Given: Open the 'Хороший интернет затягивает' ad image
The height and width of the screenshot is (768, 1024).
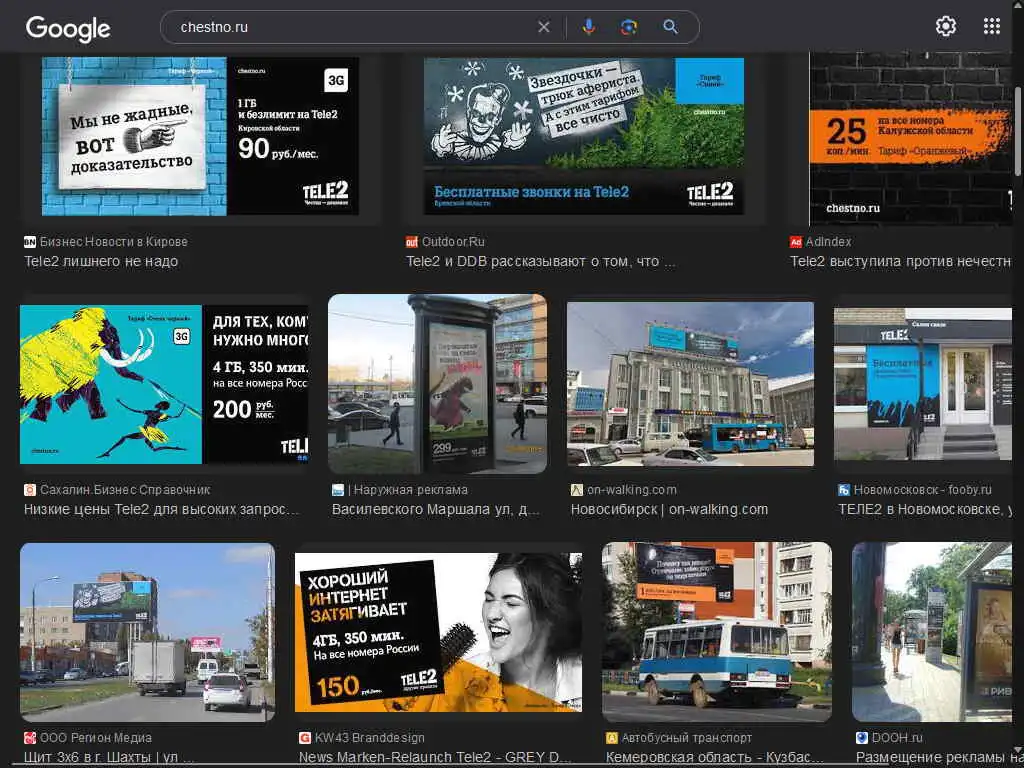Looking at the screenshot, I should coord(438,632).
